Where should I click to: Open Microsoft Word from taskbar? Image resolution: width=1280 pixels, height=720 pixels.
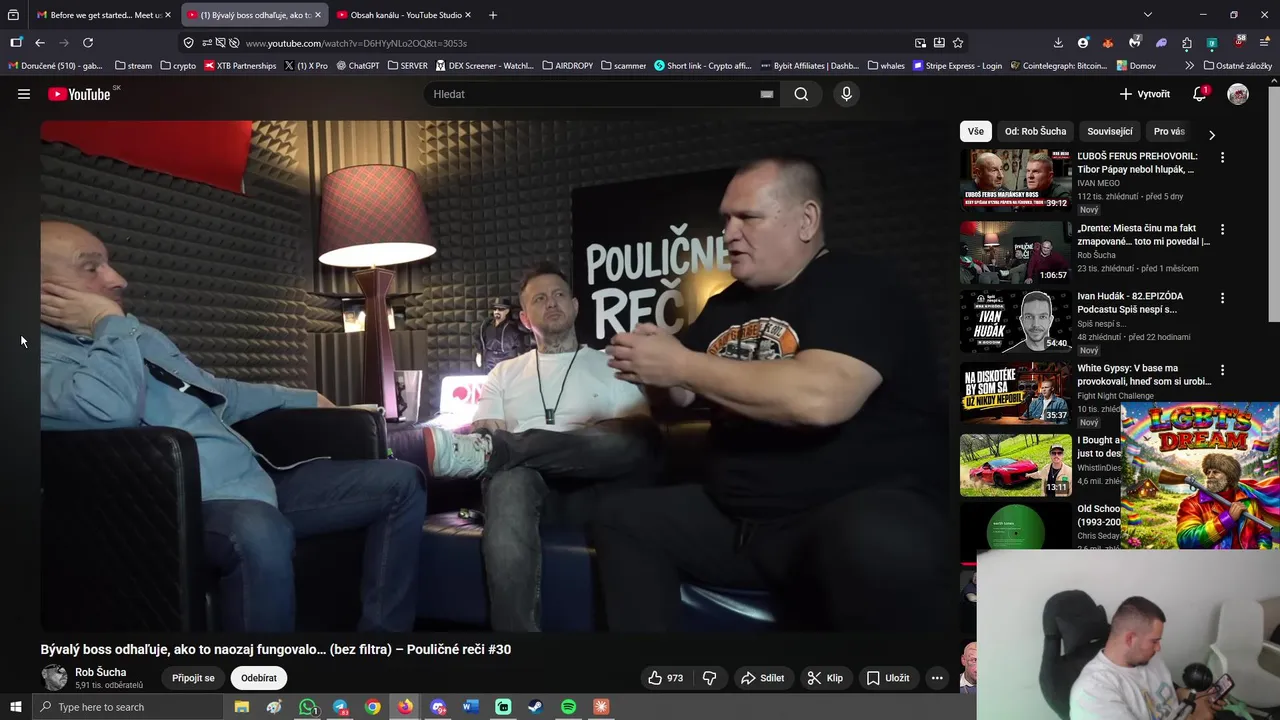471,707
